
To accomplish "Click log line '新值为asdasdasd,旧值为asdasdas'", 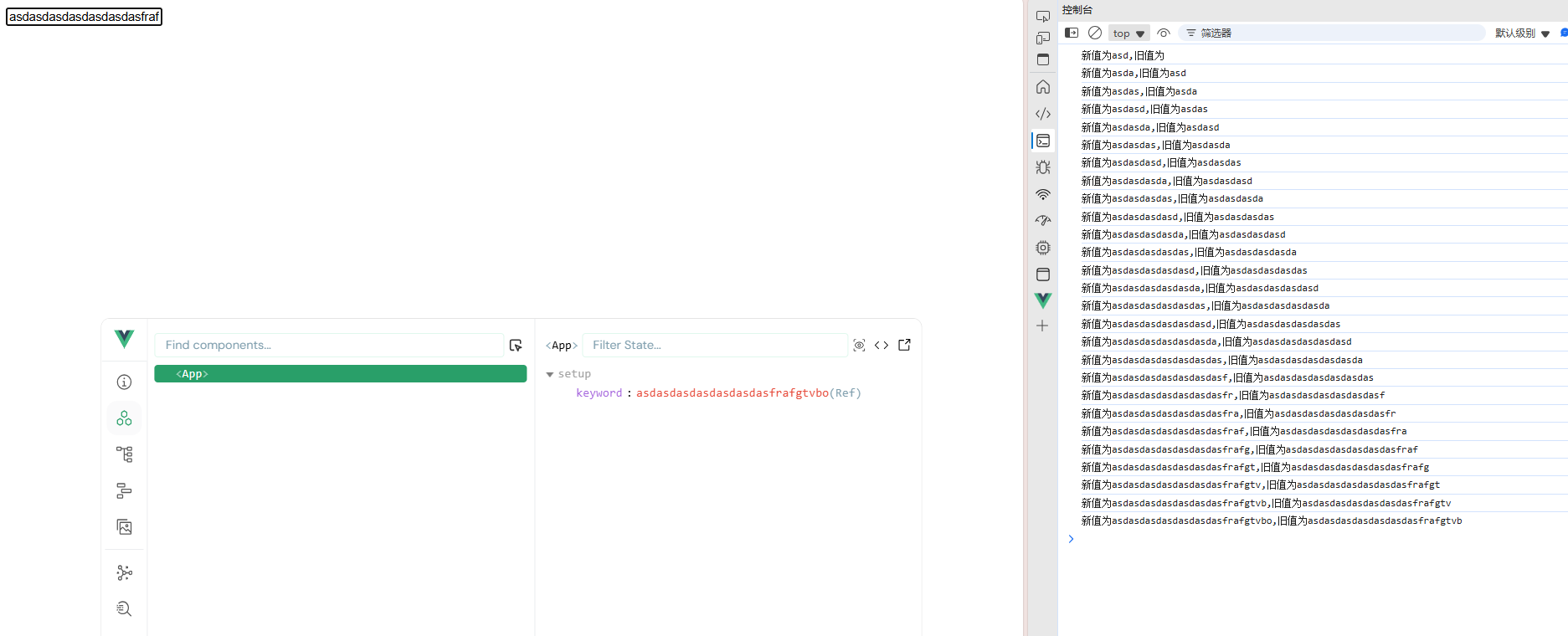I will 1161,162.
